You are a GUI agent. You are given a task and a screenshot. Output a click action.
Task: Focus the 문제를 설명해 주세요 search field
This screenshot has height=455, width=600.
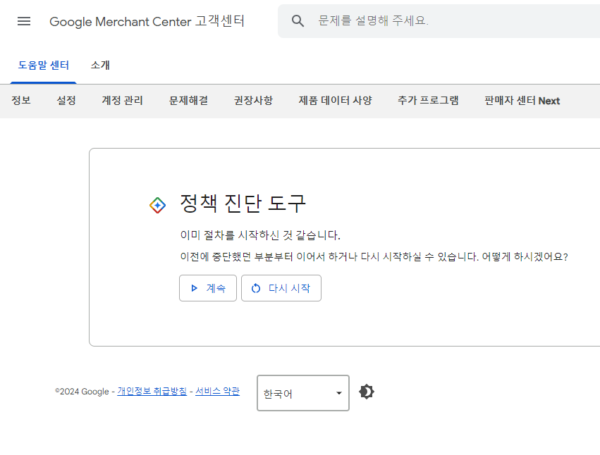439,21
